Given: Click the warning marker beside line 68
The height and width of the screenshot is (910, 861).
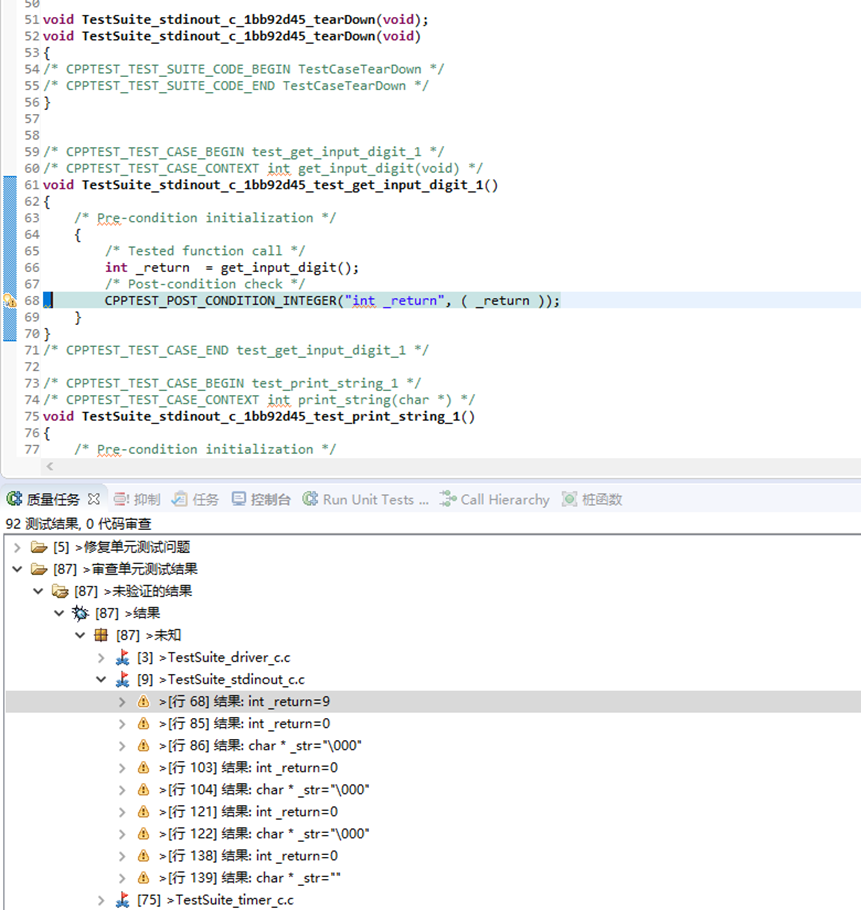Looking at the screenshot, I should pyautogui.click(x=8, y=300).
